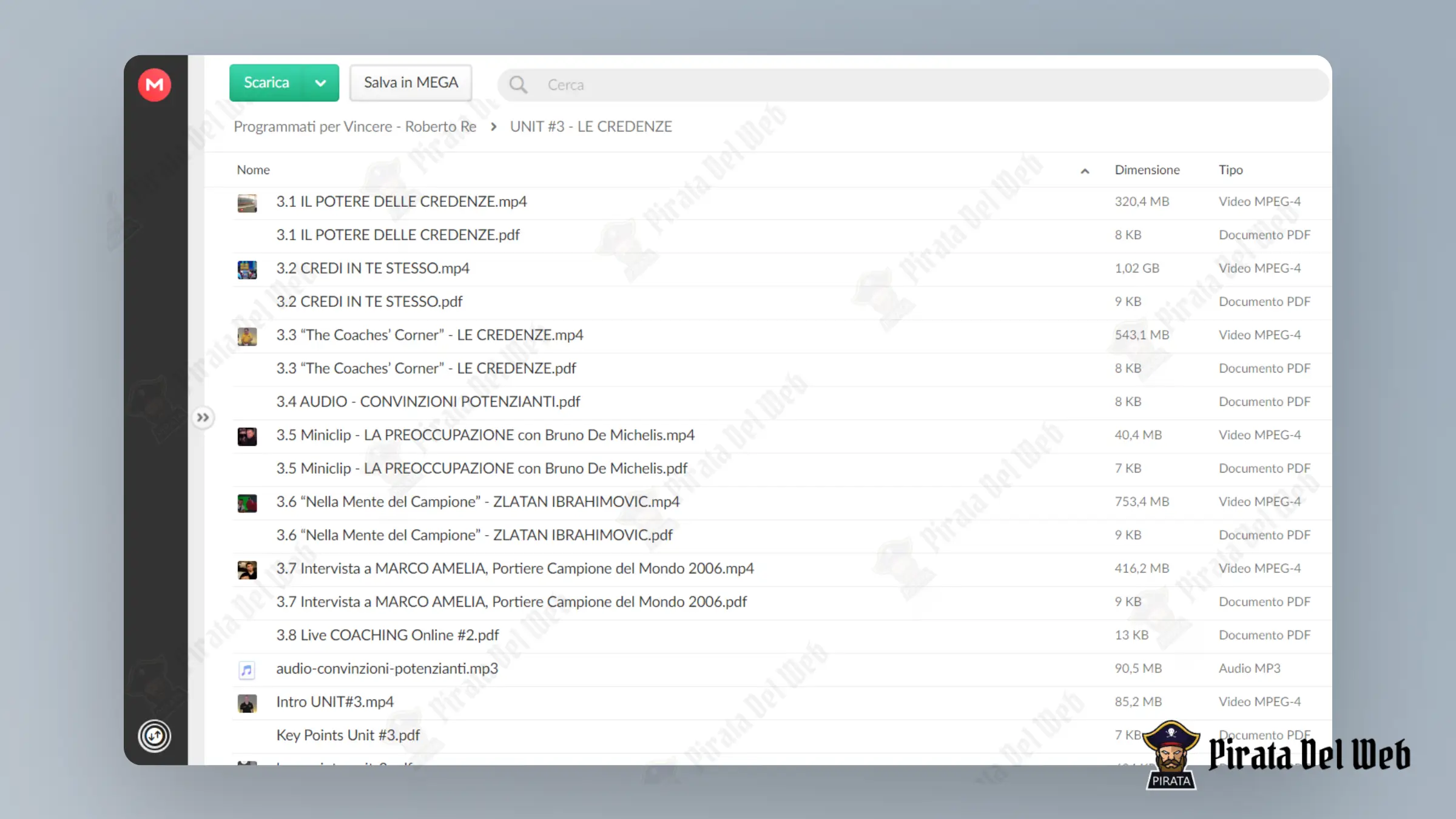Image resolution: width=1456 pixels, height=819 pixels.
Task: Click the 320,4 MB size cell
Action: tap(1142, 201)
